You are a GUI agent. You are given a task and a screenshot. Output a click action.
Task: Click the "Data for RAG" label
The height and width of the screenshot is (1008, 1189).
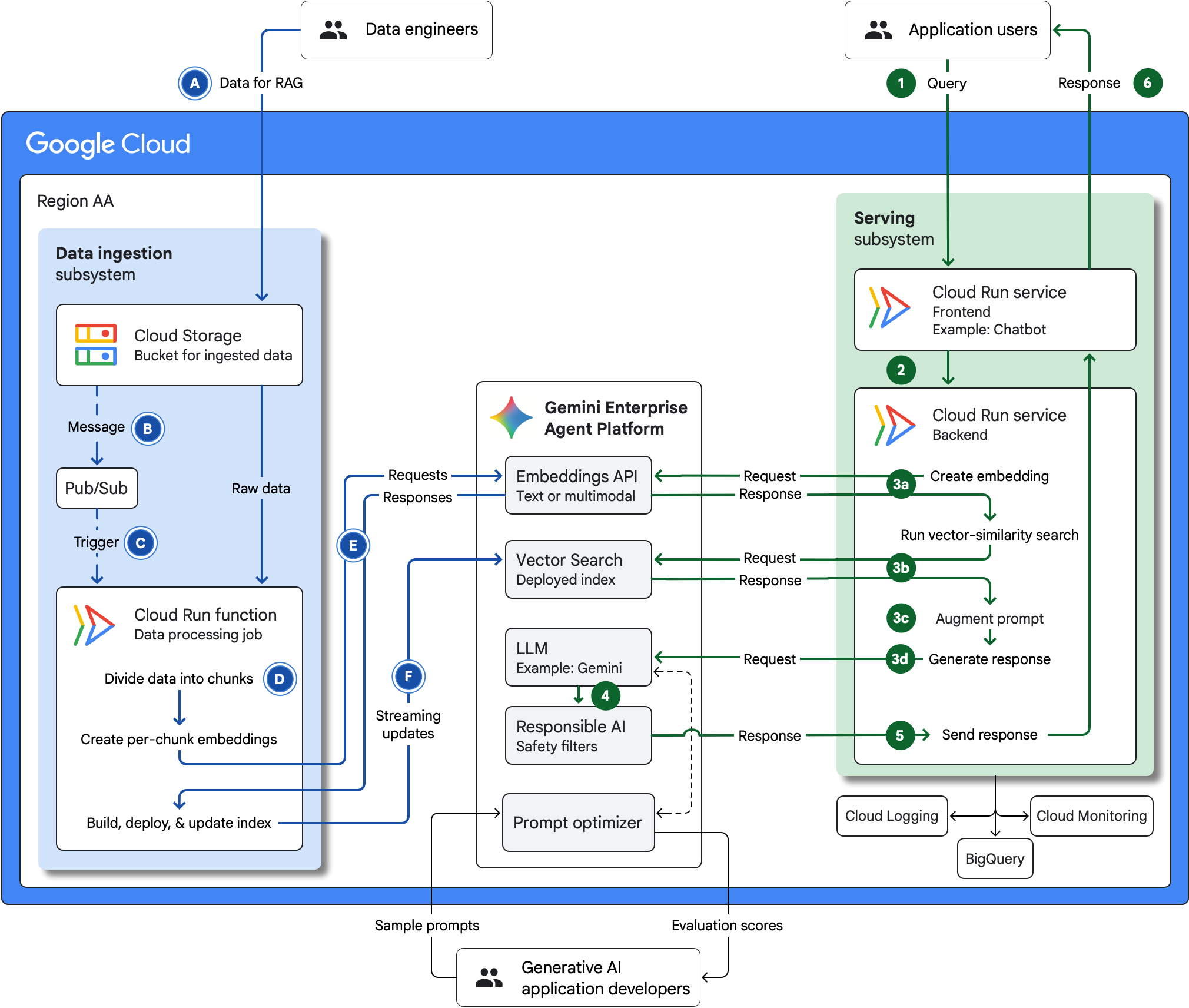[x=261, y=83]
